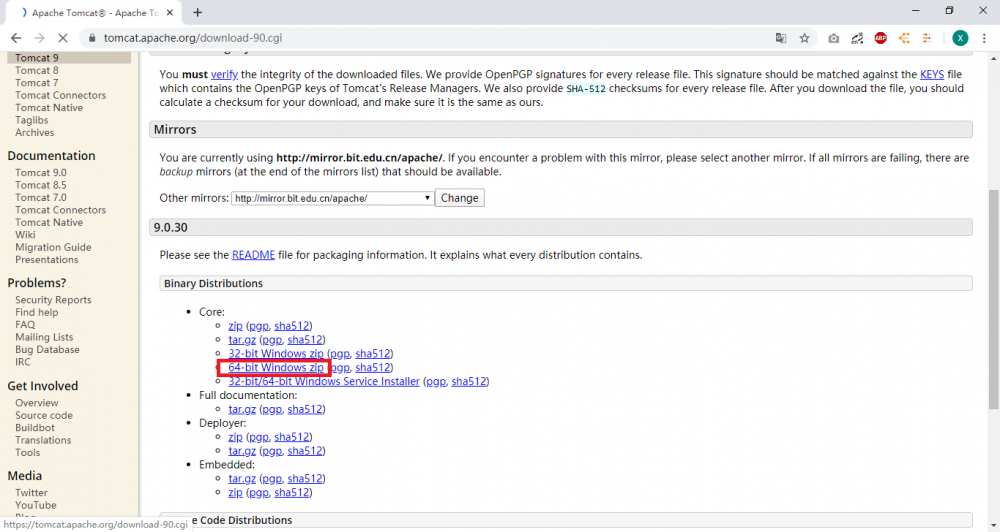1000x532 pixels.
Task: Open Chrome three-dot menu
Action: coord(984,38)
